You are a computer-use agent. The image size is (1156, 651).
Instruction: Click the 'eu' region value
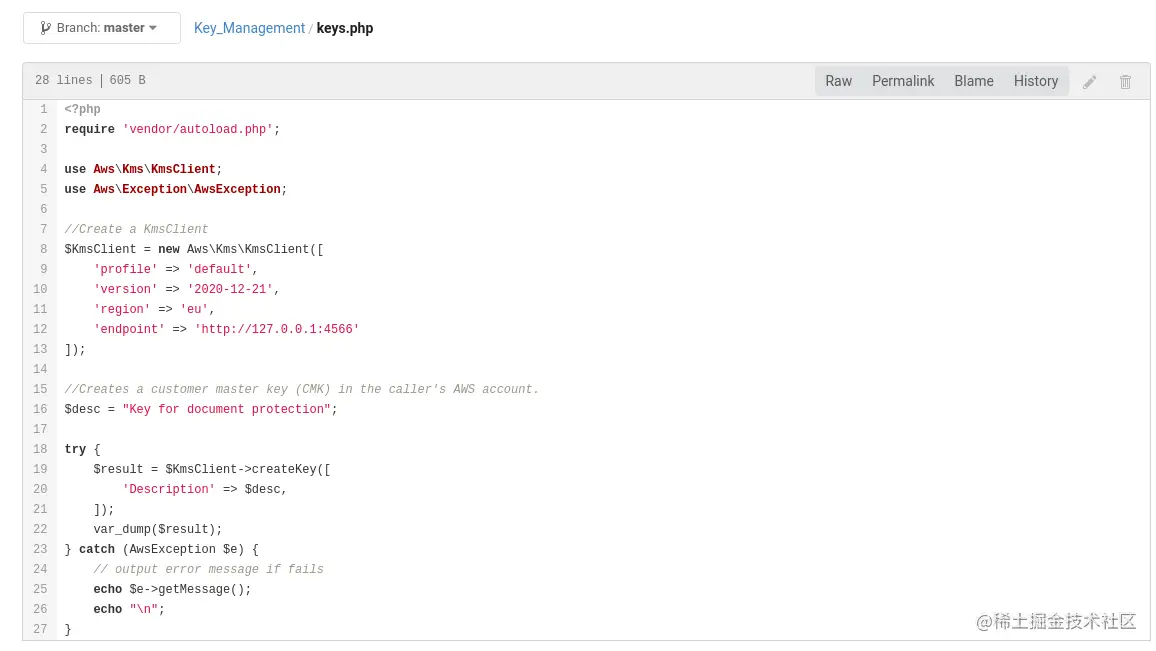click(194, 309)
